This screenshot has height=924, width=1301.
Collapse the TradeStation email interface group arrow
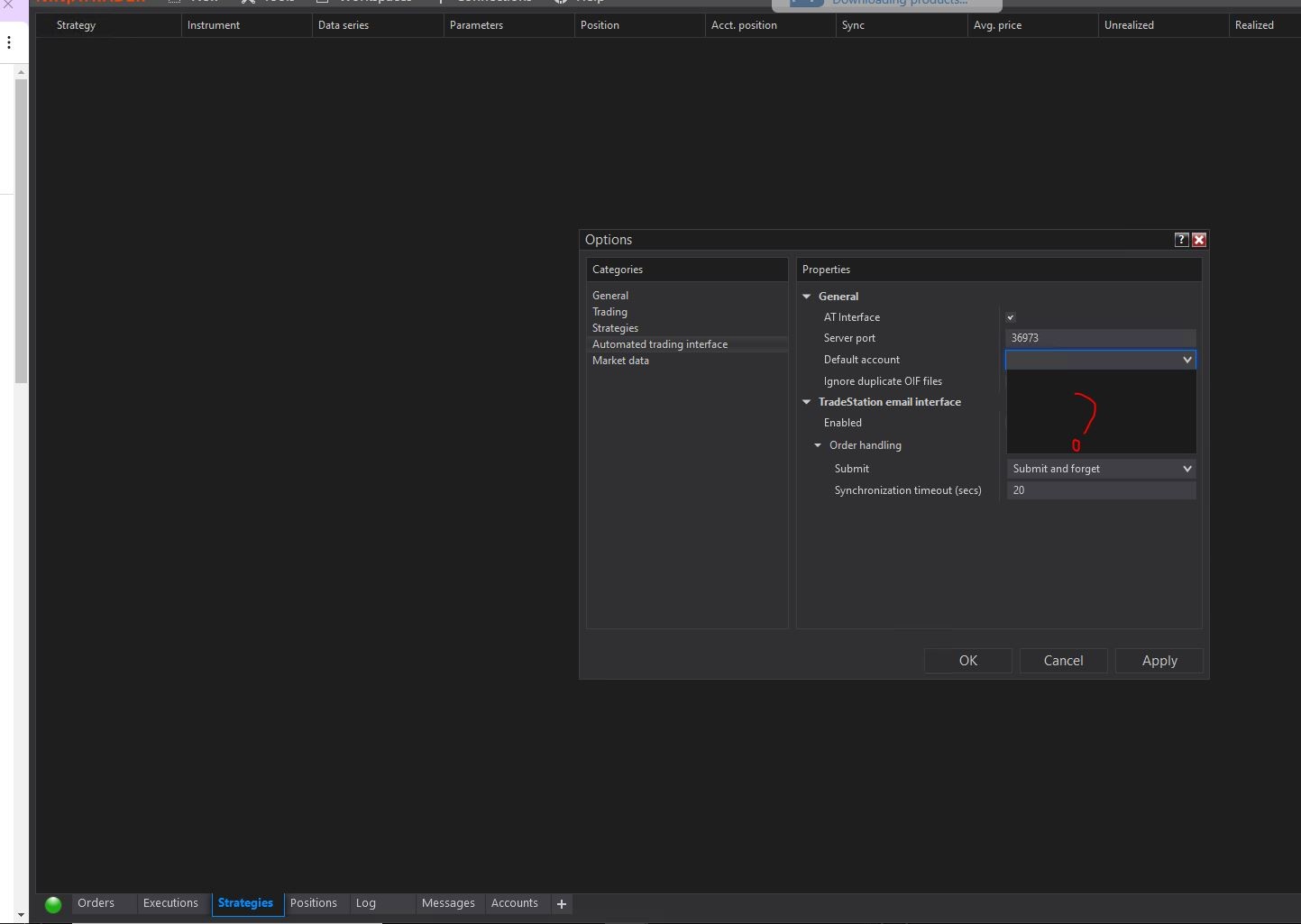(x=807, y=402)
